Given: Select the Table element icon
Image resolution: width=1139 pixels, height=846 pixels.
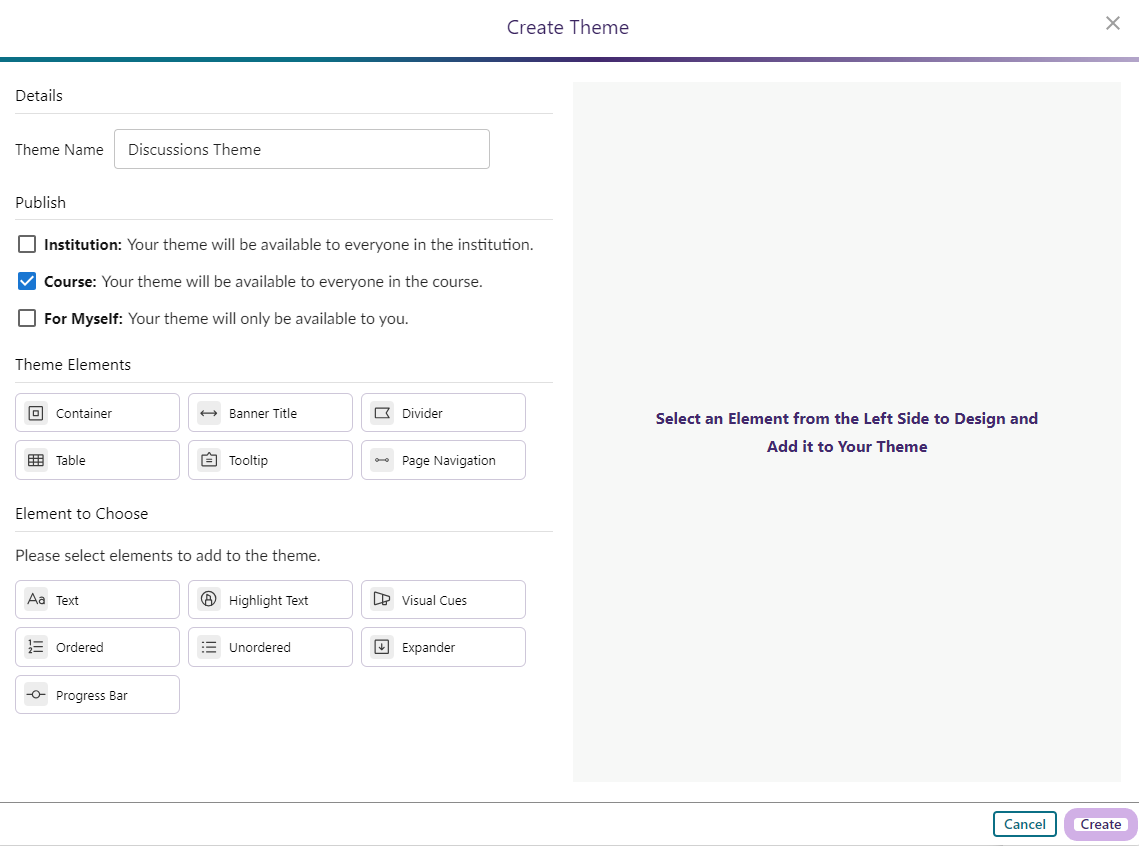Looking at the screenshot, I should [36, 460].
